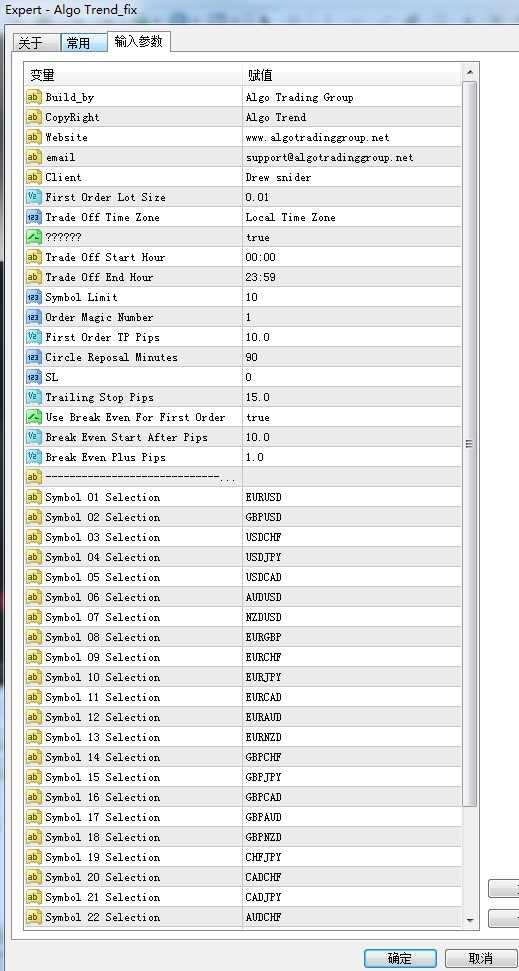Screen dimensions: 519x971
Task: Click the double icon beside Trailing Stop Pips
Action: 33,397
